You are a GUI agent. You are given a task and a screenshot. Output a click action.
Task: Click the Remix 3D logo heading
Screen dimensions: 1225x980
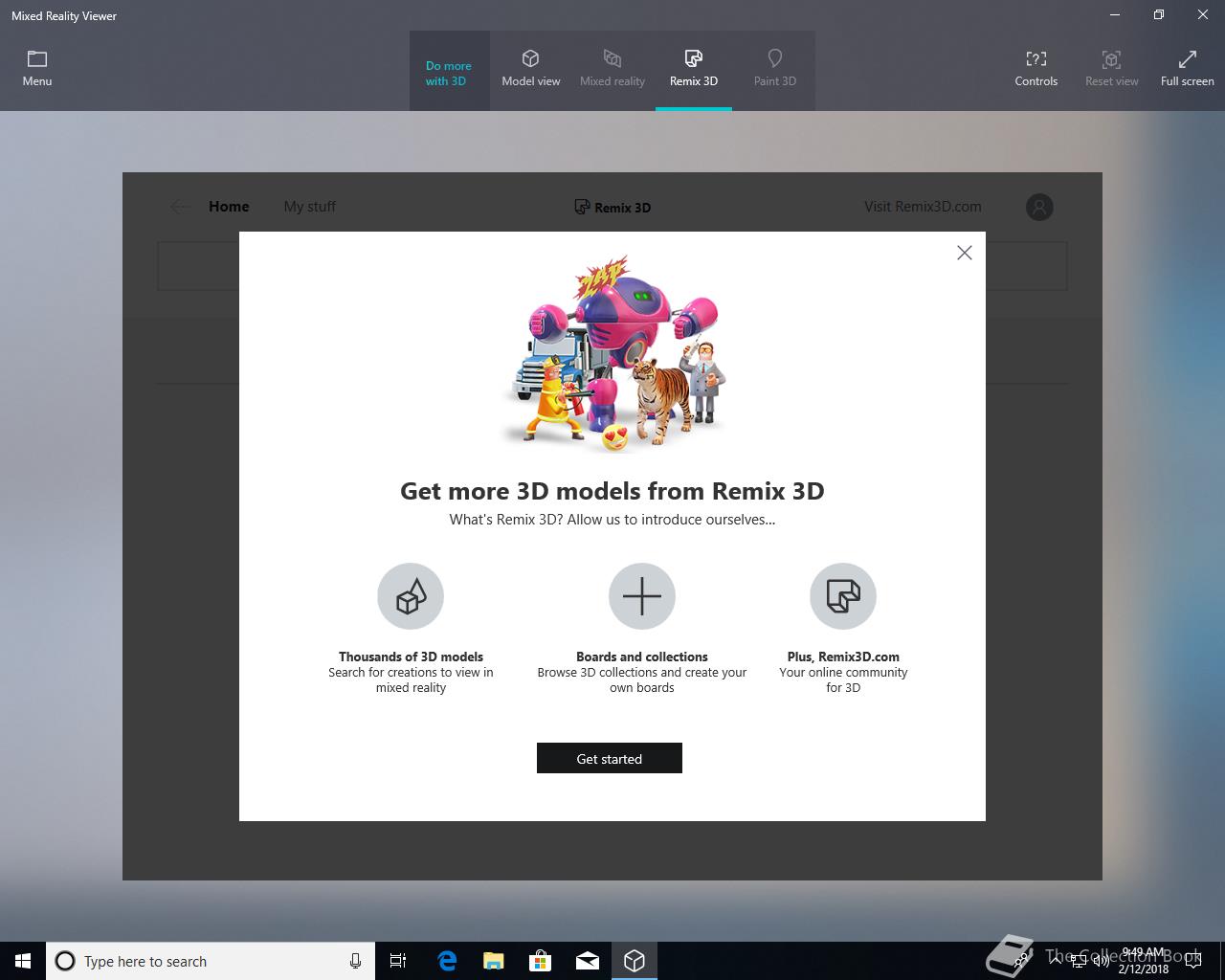point(612,207)
